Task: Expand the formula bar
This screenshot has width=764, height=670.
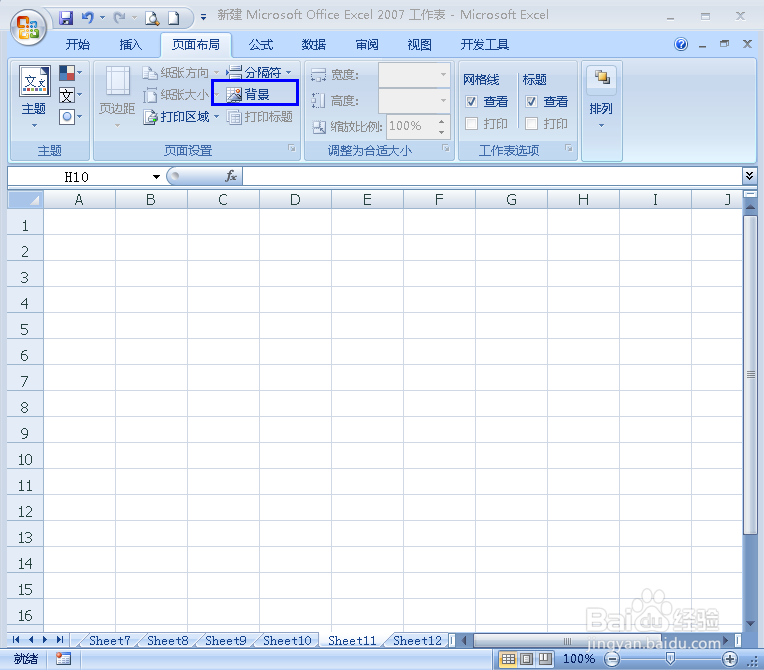Action: point(749,175)
